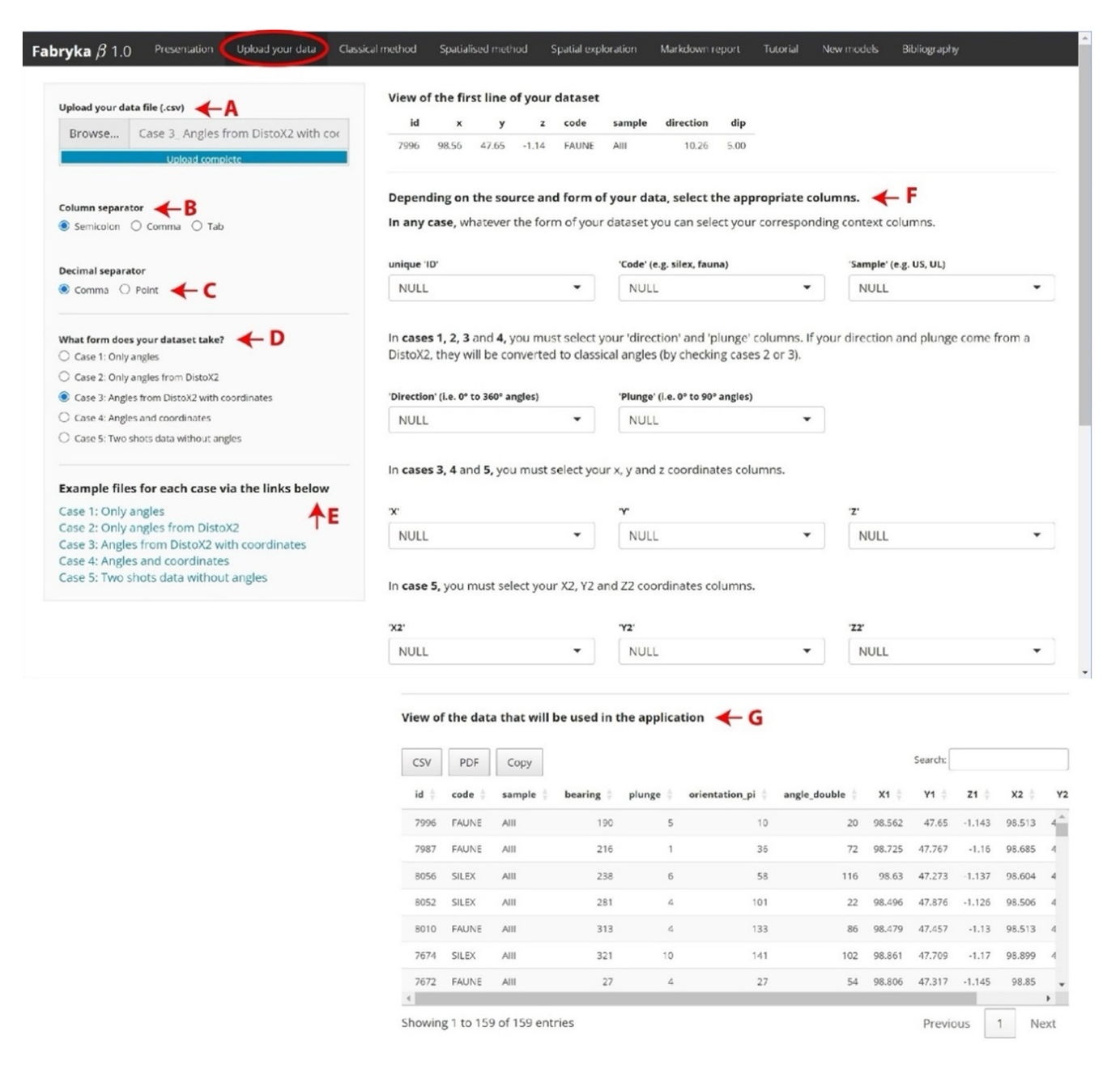Open the Presentation tab
The height and width of the screenshot is (1065, 1120).
point(184,49)
